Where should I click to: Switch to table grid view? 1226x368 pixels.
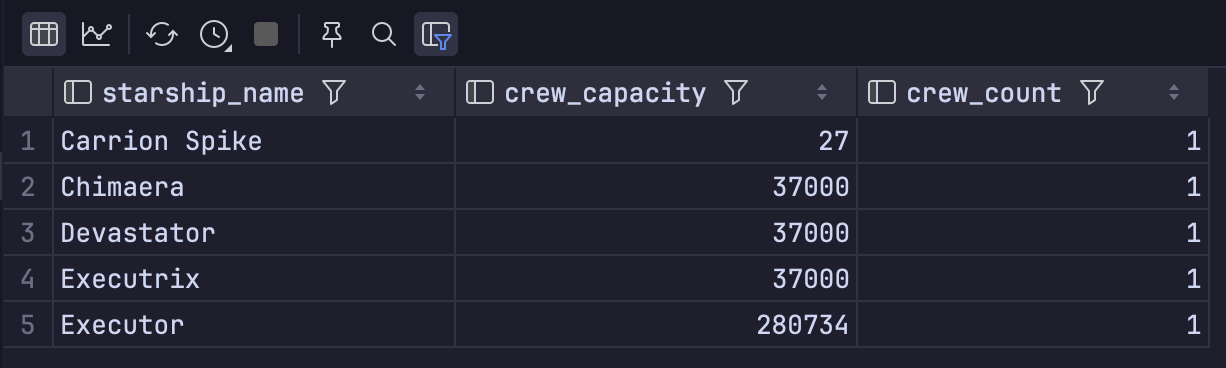[44, 34]
